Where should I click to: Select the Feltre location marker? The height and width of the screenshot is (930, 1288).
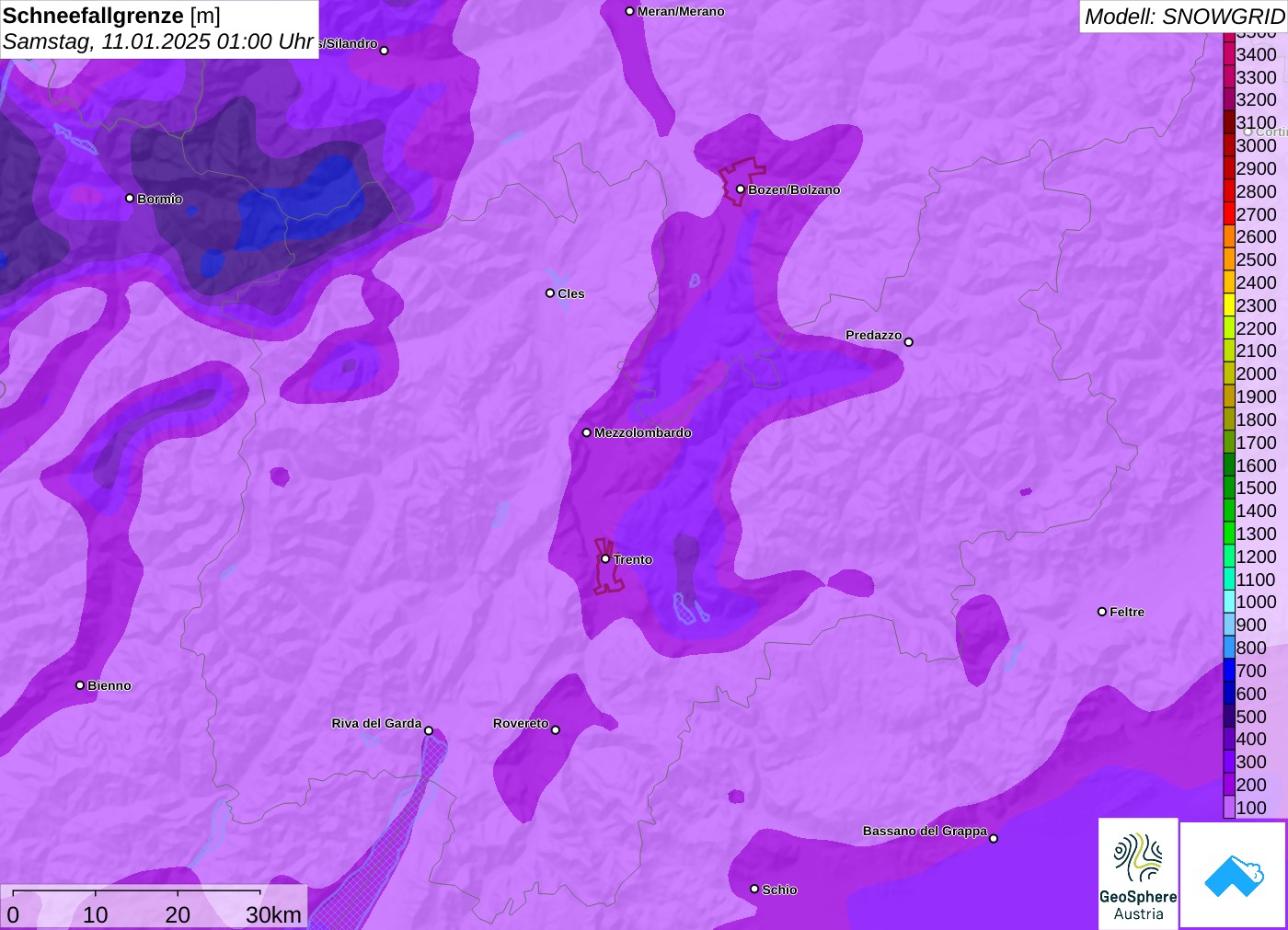point(1102,611)
